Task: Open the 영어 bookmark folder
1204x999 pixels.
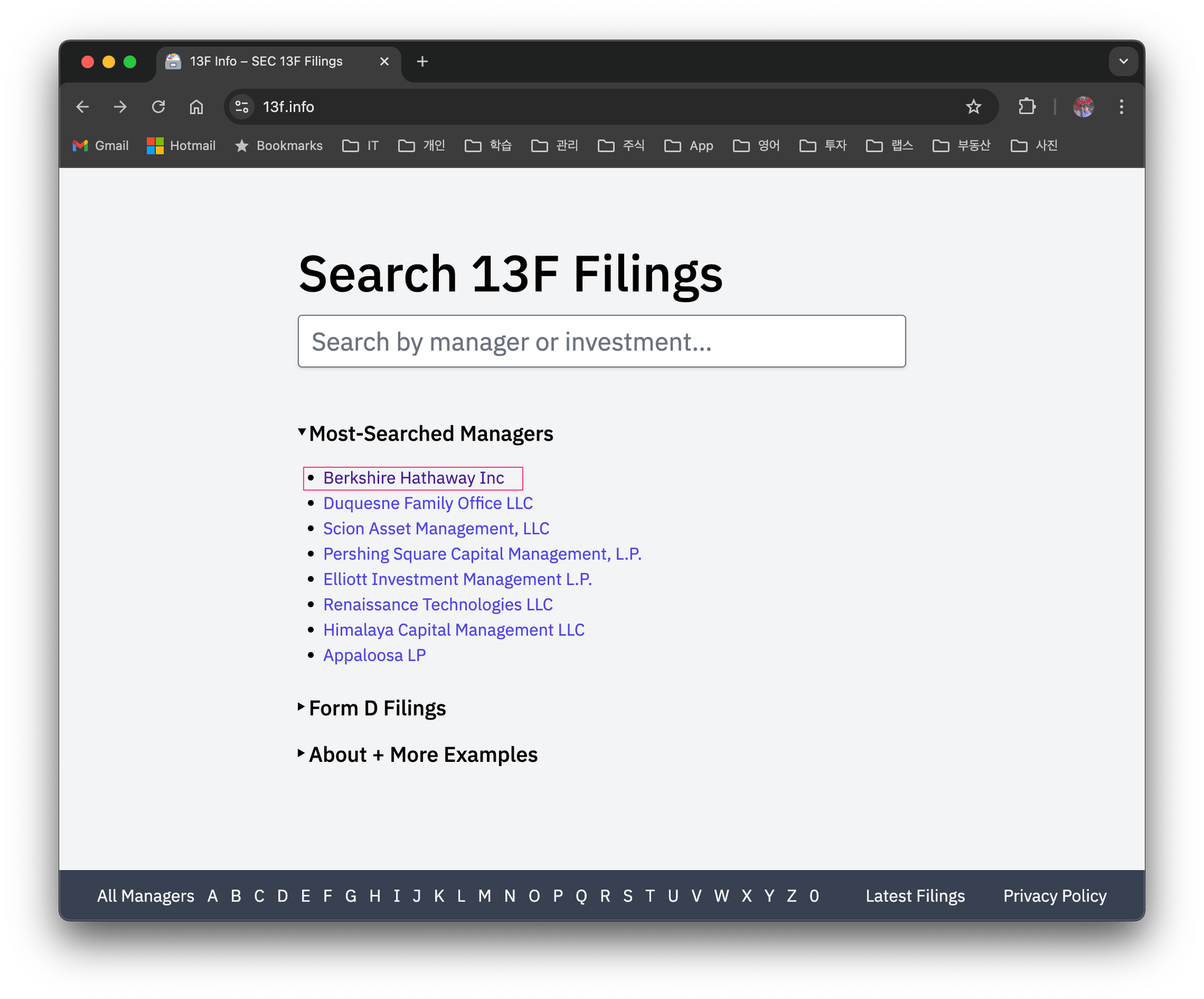Action: pos(757,146)
